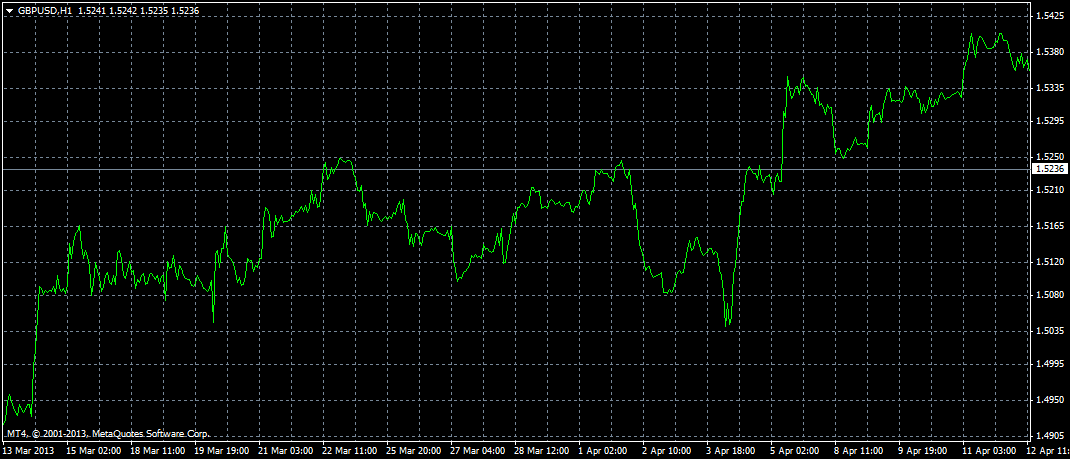
Task: Select the 1.5295 level on price axis
Action: [1049, 122]
